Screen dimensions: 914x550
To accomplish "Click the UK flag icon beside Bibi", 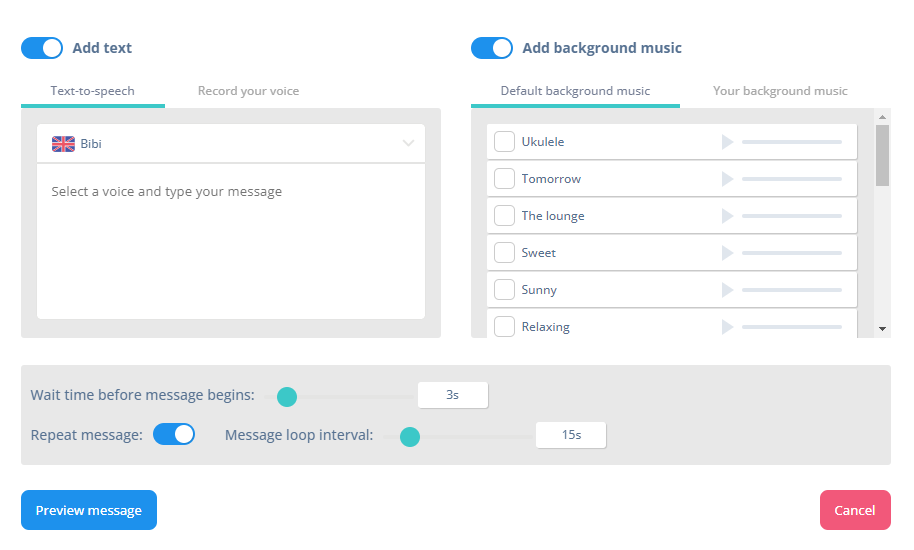I will pyautogui.click(x=63, y=143).
